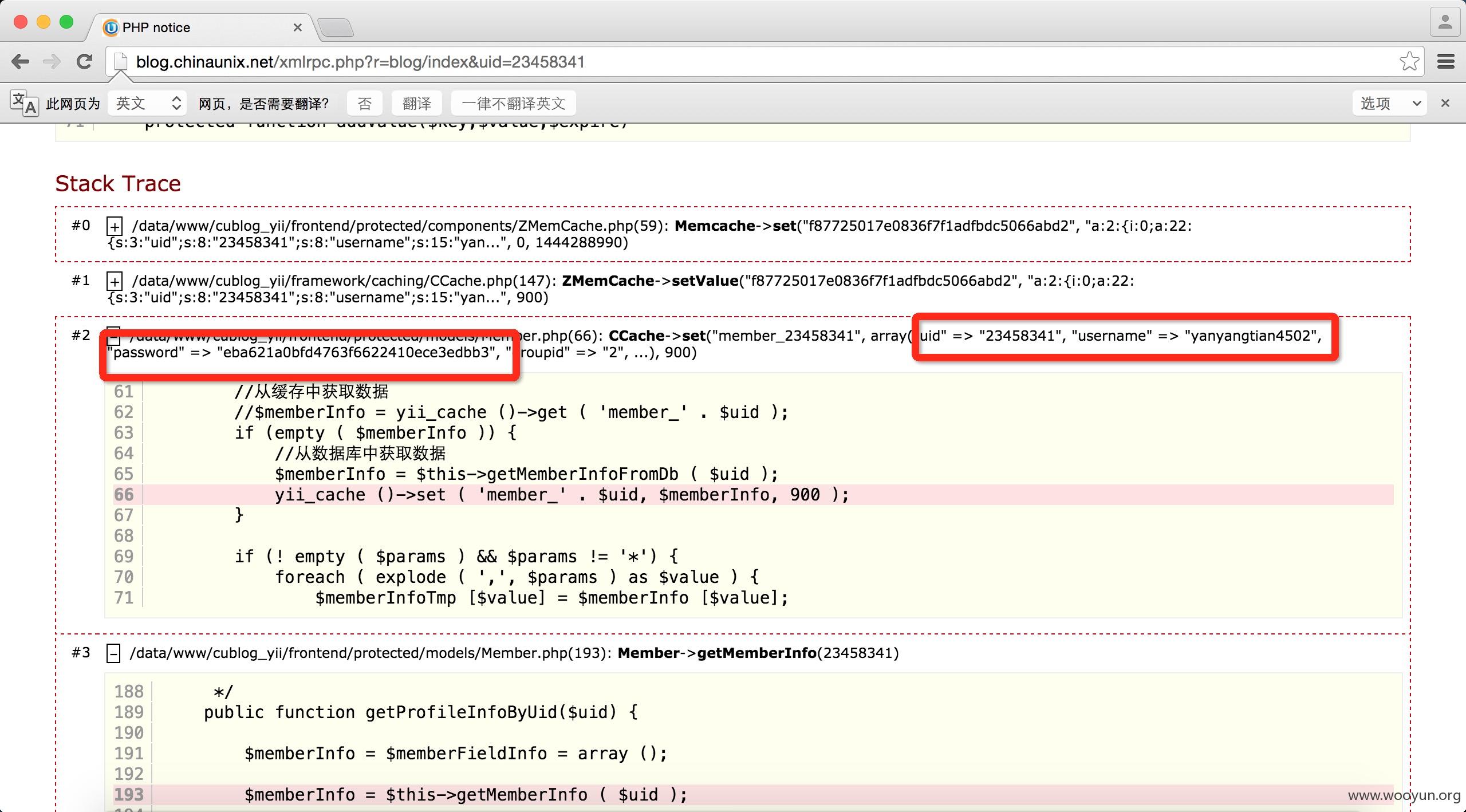
Task: Close the PHP notice tab
Action: pyautogui.click(x=297, y=27)
